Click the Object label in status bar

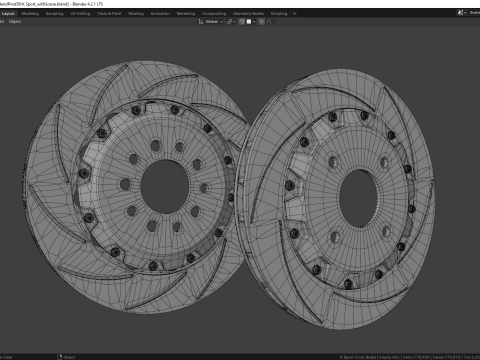tap(69, 357)
